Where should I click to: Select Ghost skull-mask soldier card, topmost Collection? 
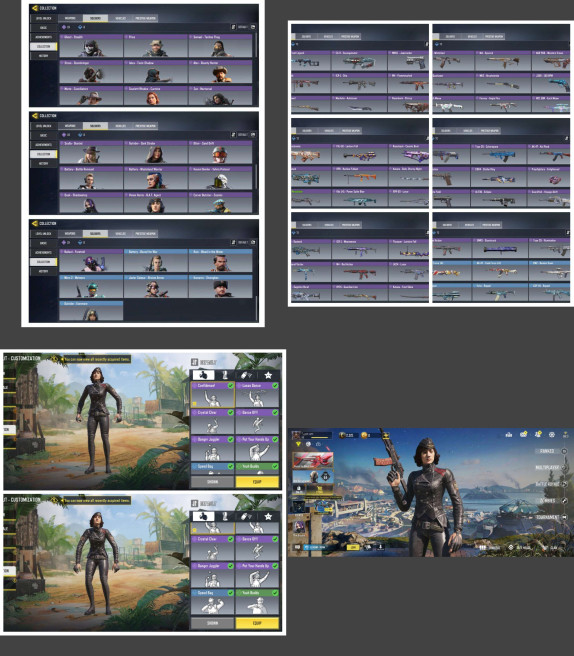coord(91,46)
